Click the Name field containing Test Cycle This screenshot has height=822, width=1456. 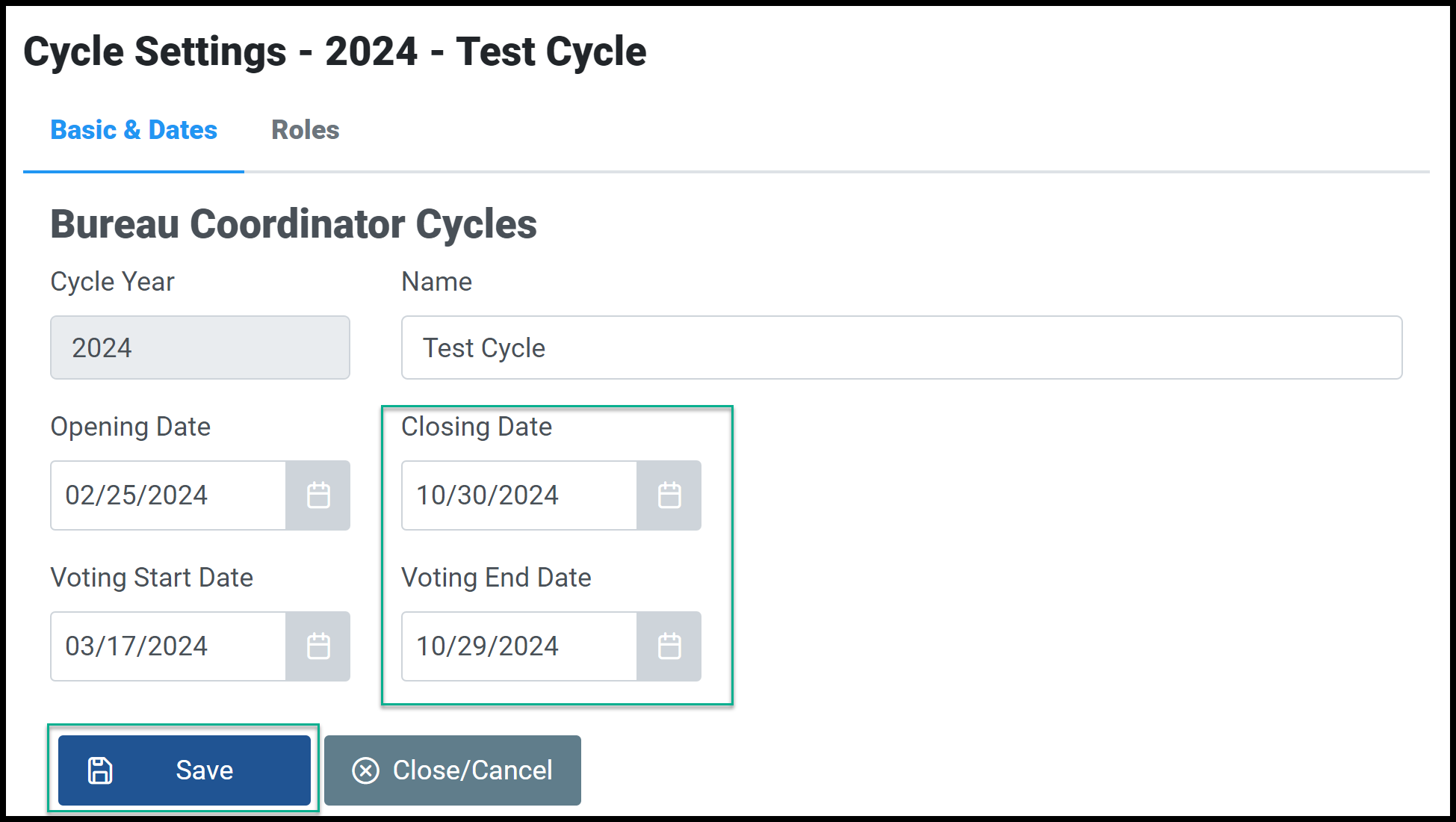(x=902, y=347)
